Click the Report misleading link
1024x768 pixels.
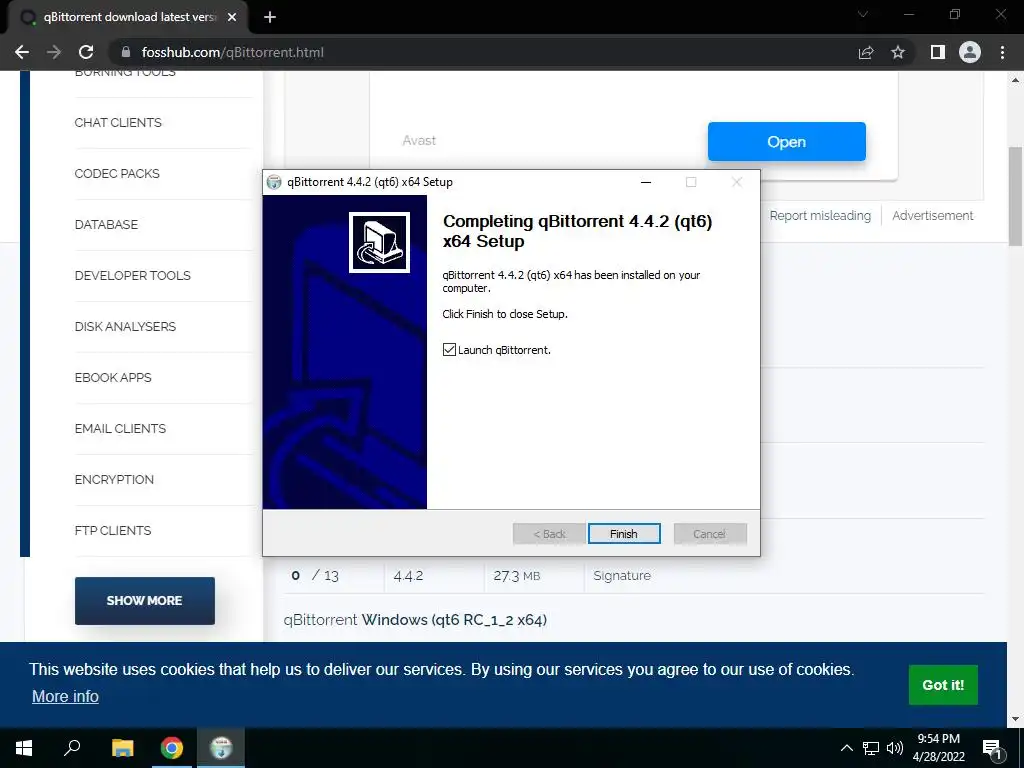click(x=820, y=216)
